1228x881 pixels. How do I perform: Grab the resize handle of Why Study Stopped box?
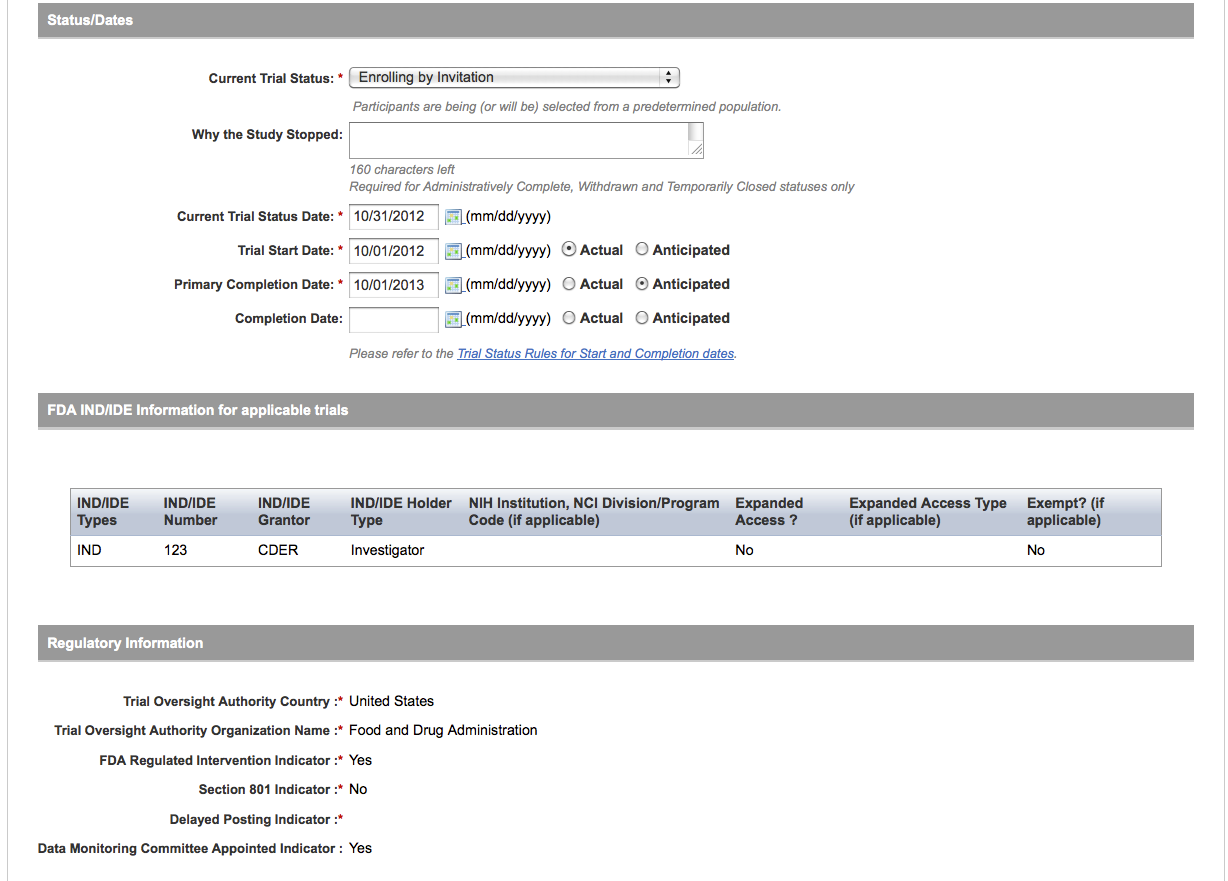click(x=697, y=151)
